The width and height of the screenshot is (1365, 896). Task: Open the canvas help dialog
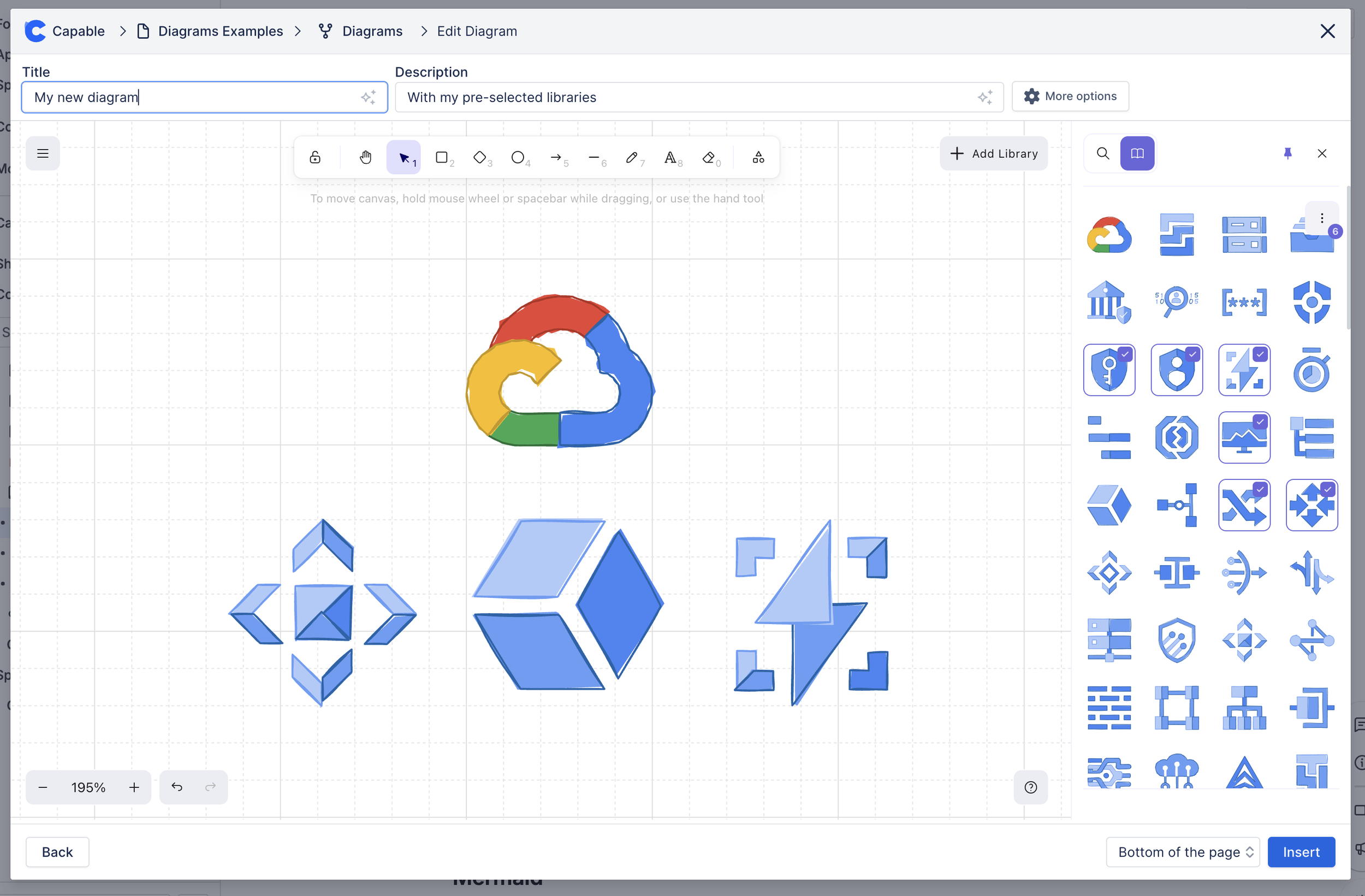(x=1031, y=787)
